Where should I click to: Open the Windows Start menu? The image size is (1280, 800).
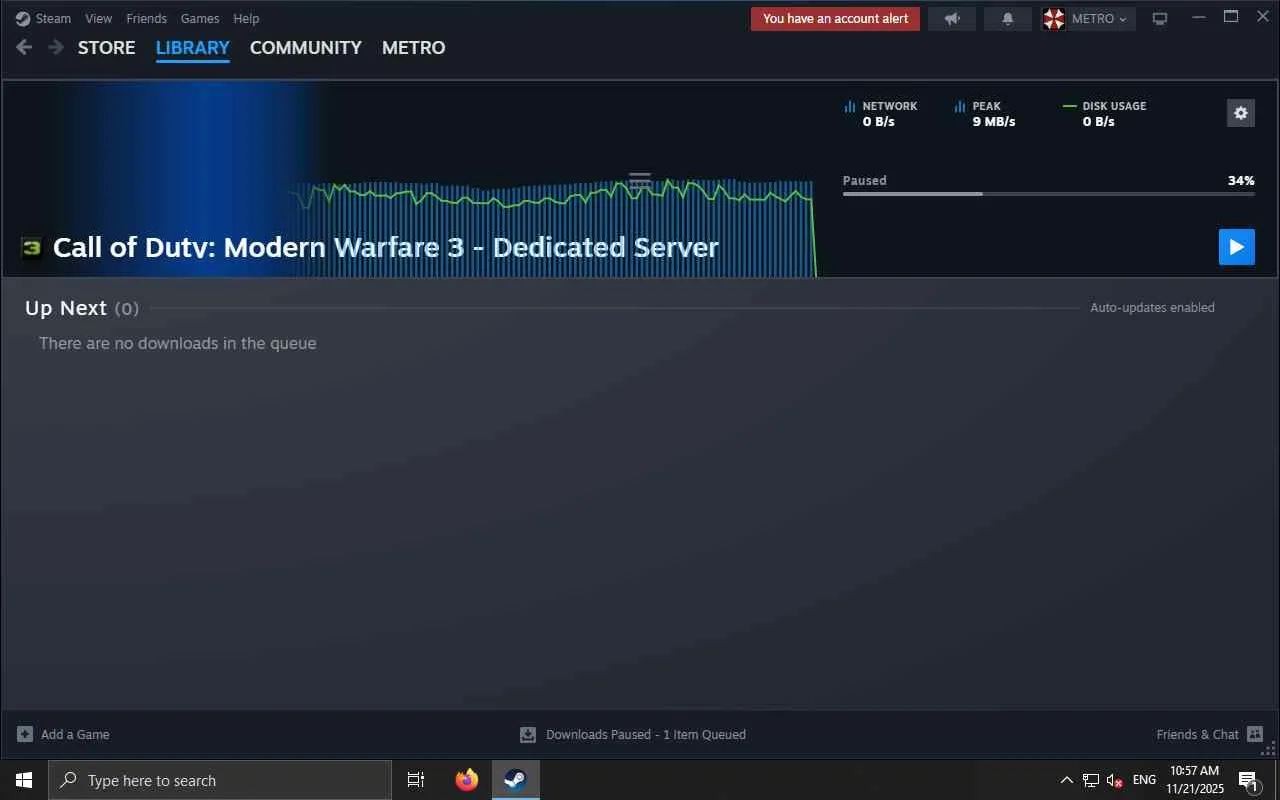pyautogui.click(x=24, y=780)
